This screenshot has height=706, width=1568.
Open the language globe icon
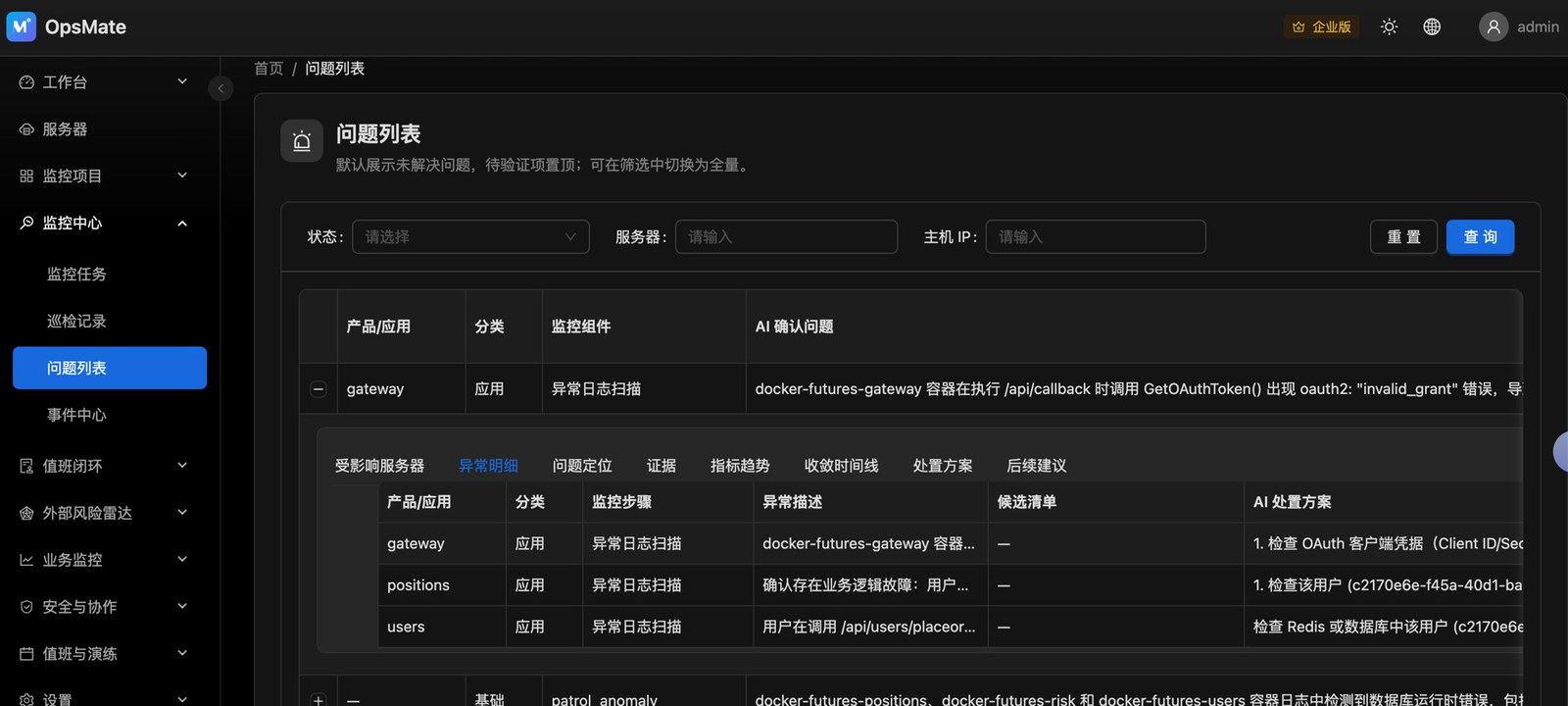pyautogui.click(x=1432, y=26)
